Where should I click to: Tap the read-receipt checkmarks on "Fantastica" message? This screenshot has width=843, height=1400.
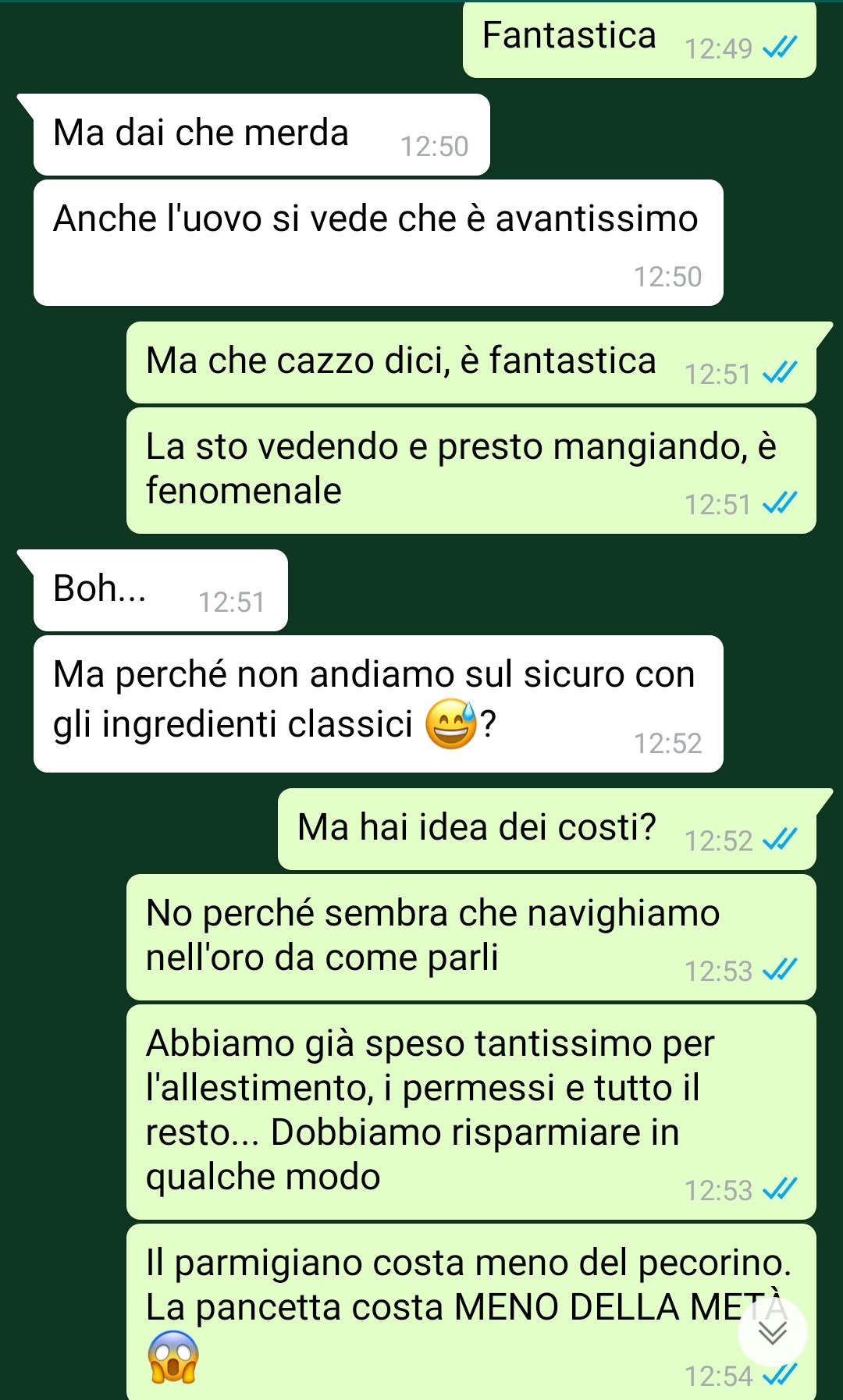[x=780, y=48]
